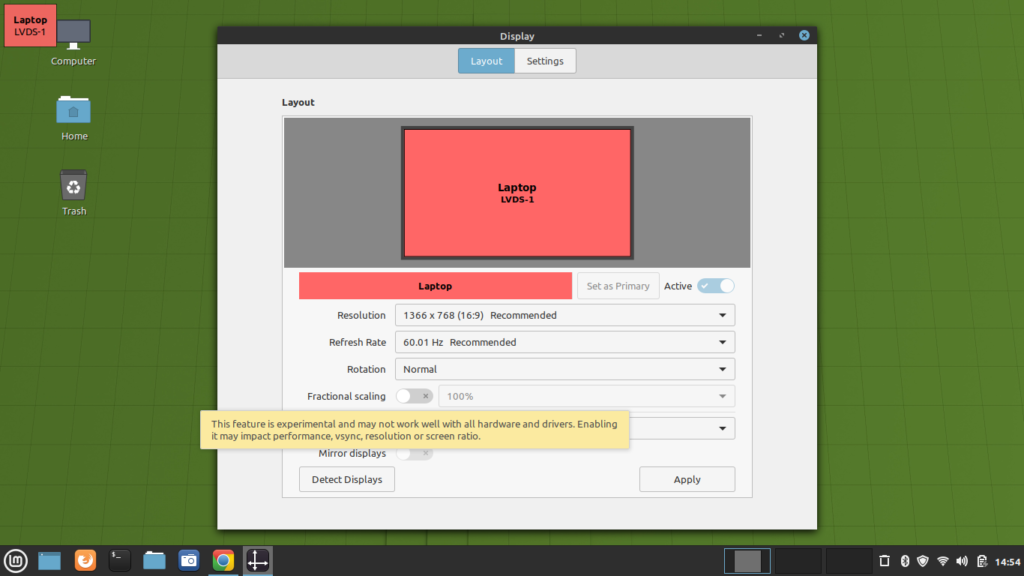This screenshot has height=576, width=1024.
Task: Click the Google Chrome taskbar icon
Action: (x=223, y=560)
